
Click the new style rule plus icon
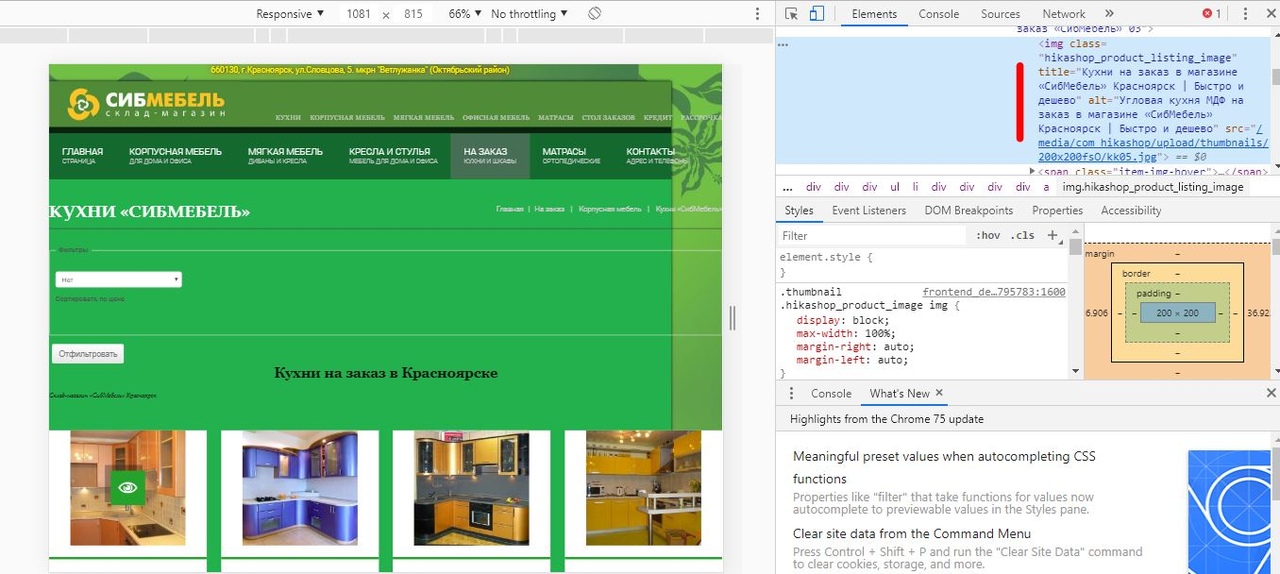pyautogui.click(x=1052, y=235)
